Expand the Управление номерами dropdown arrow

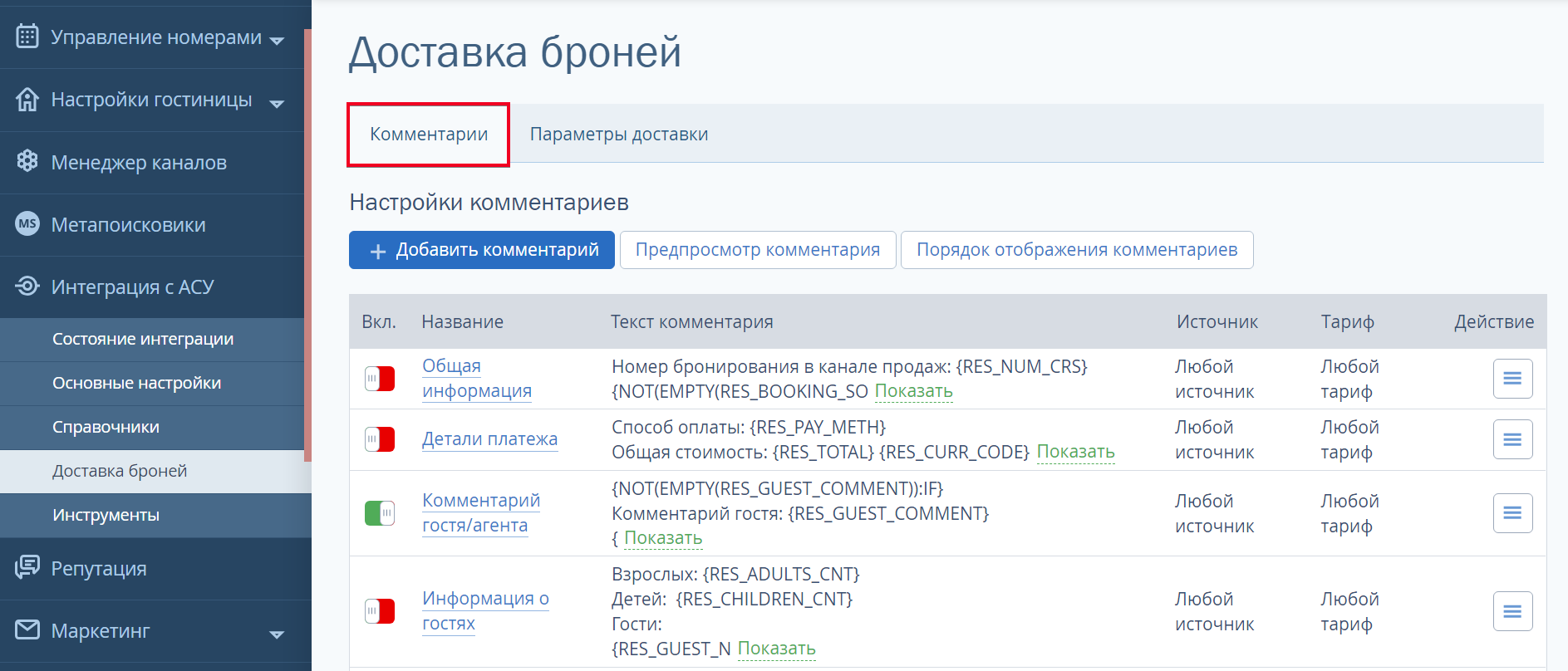pos(278,41)
